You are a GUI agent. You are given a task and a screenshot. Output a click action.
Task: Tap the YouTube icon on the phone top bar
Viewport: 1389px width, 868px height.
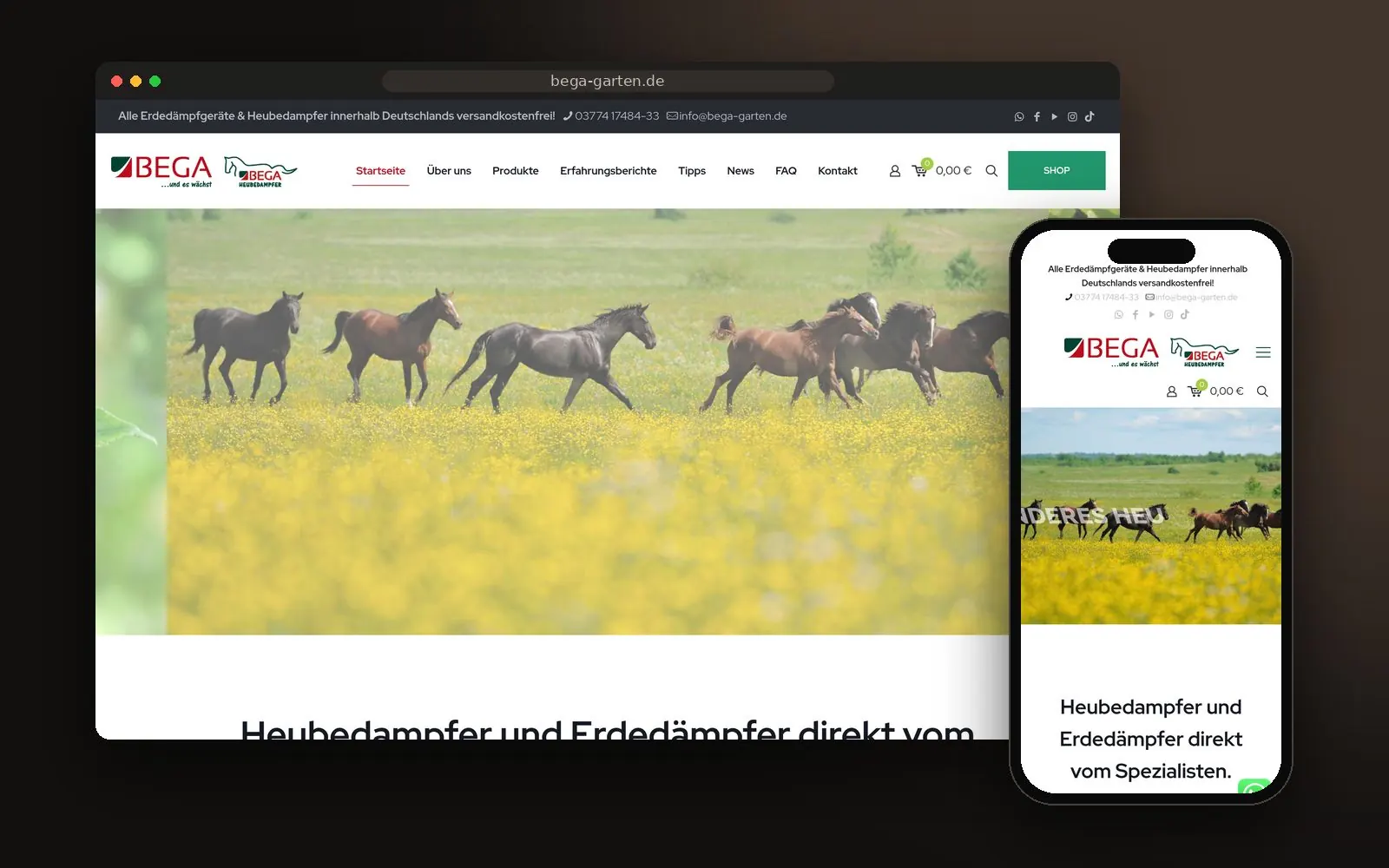(1152, 315)
